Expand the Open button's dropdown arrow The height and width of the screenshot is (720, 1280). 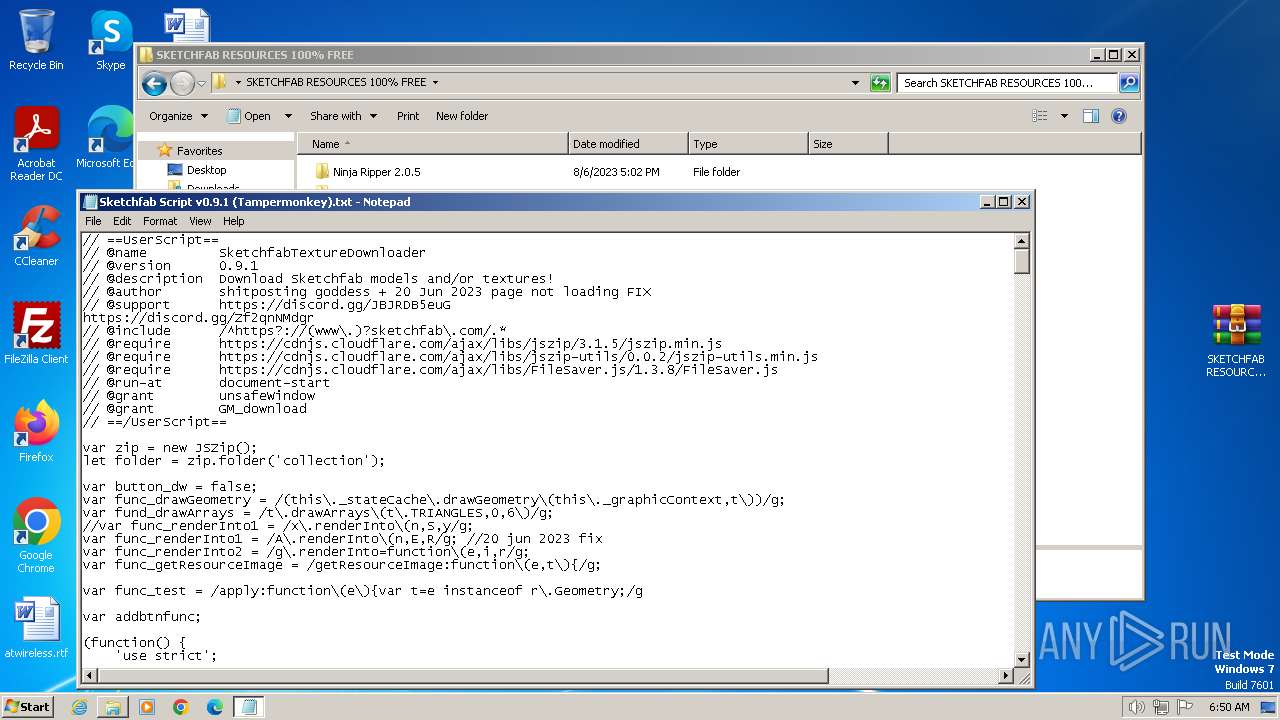288,116
